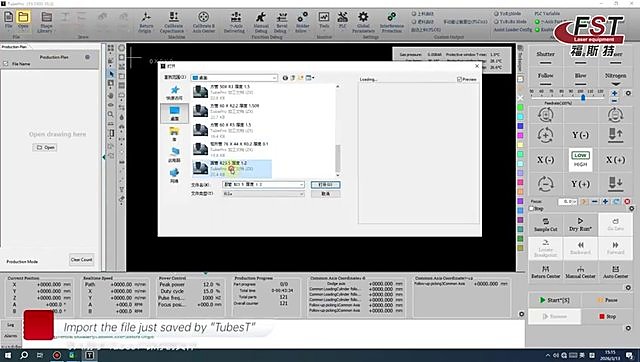
Task: Toggle the Follow switch
Action: [545, 79]
